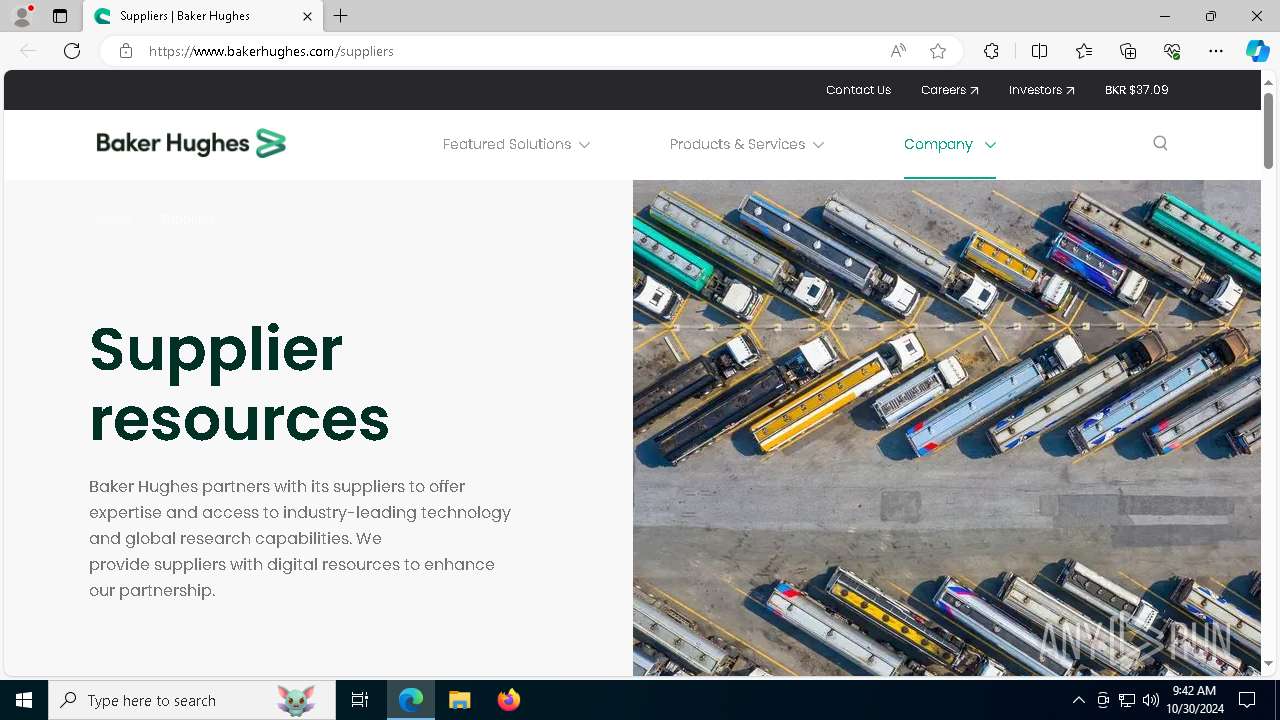Open the network status tray icon
The image size is (1280, 720).
[x=1126, y=700]
